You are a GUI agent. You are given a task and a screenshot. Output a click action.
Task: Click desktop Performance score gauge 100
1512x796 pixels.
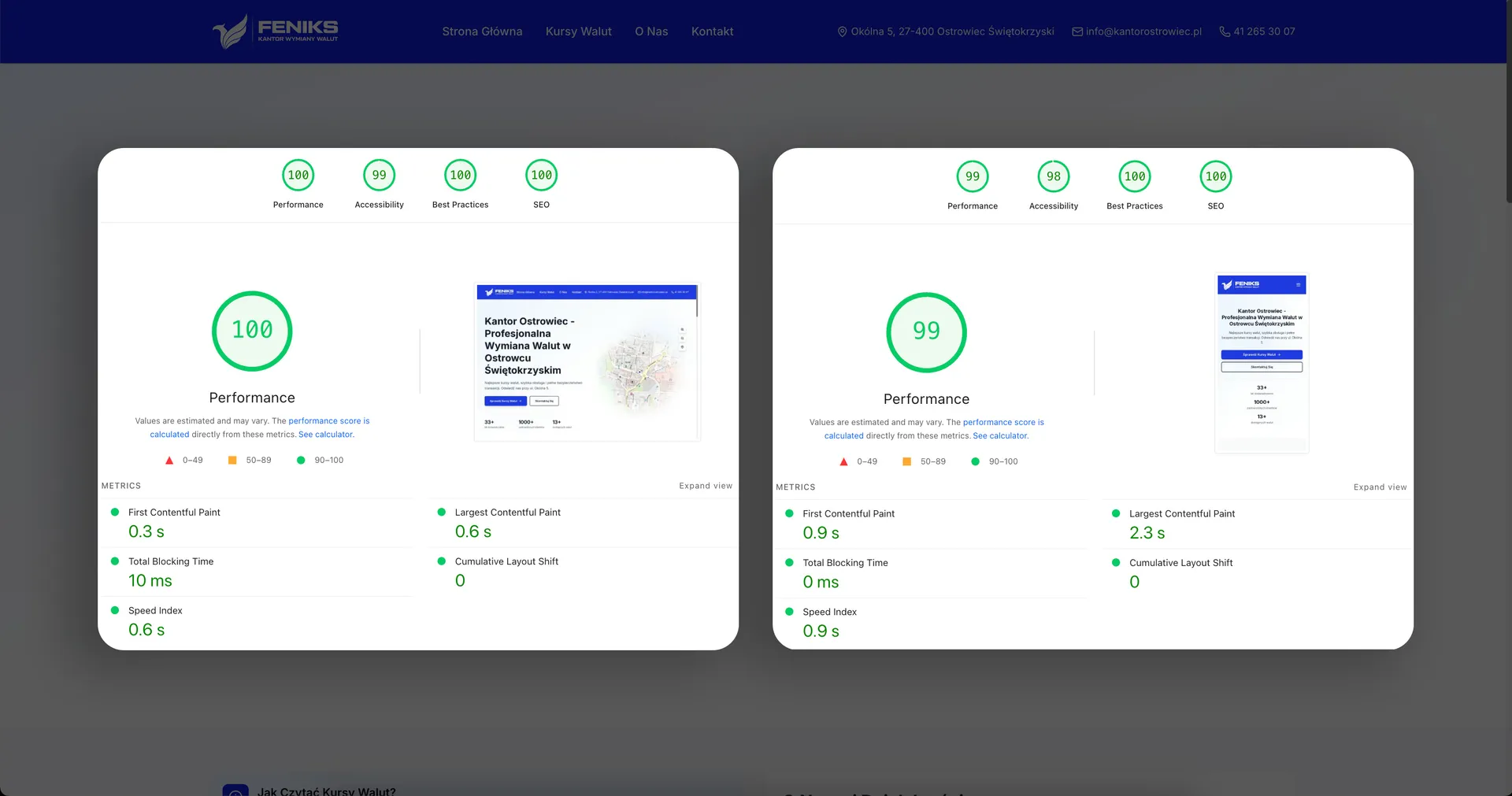tap(298, 176)
